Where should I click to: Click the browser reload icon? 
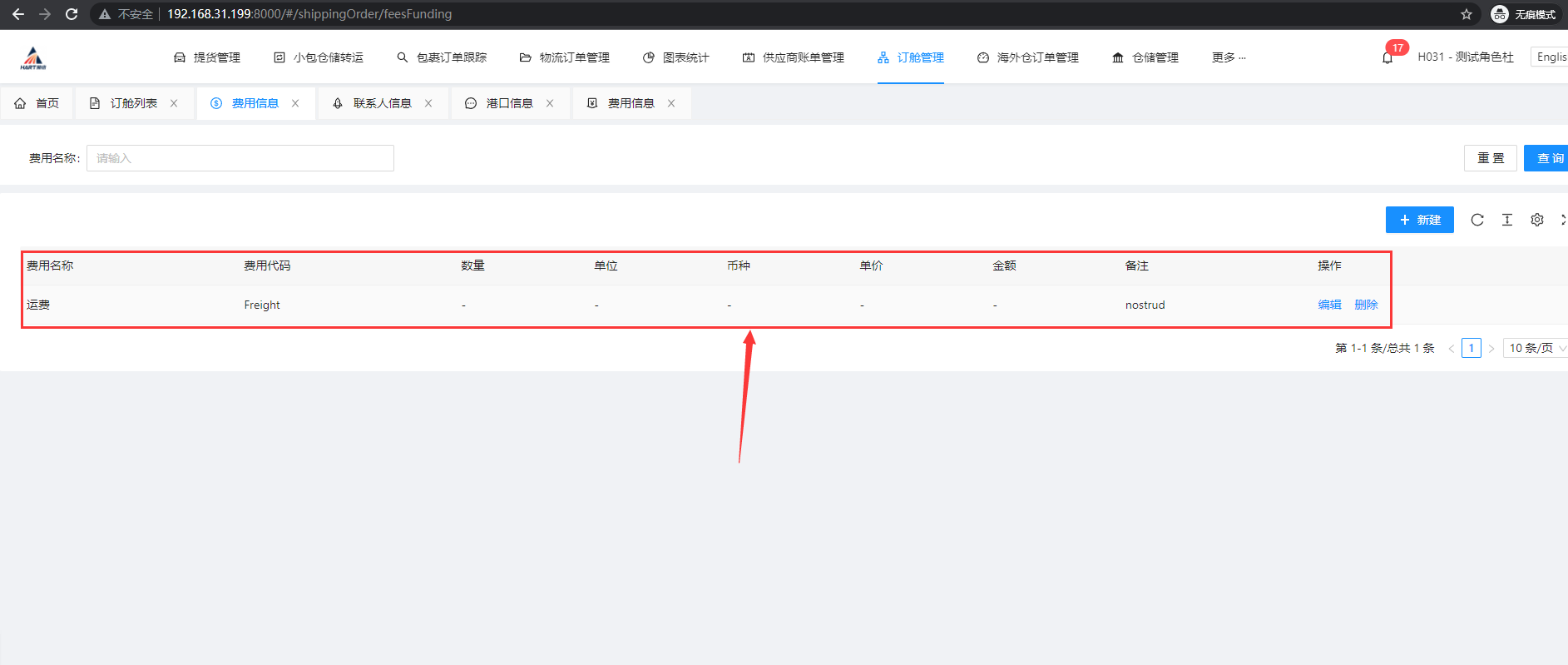(x=72, y=14)
